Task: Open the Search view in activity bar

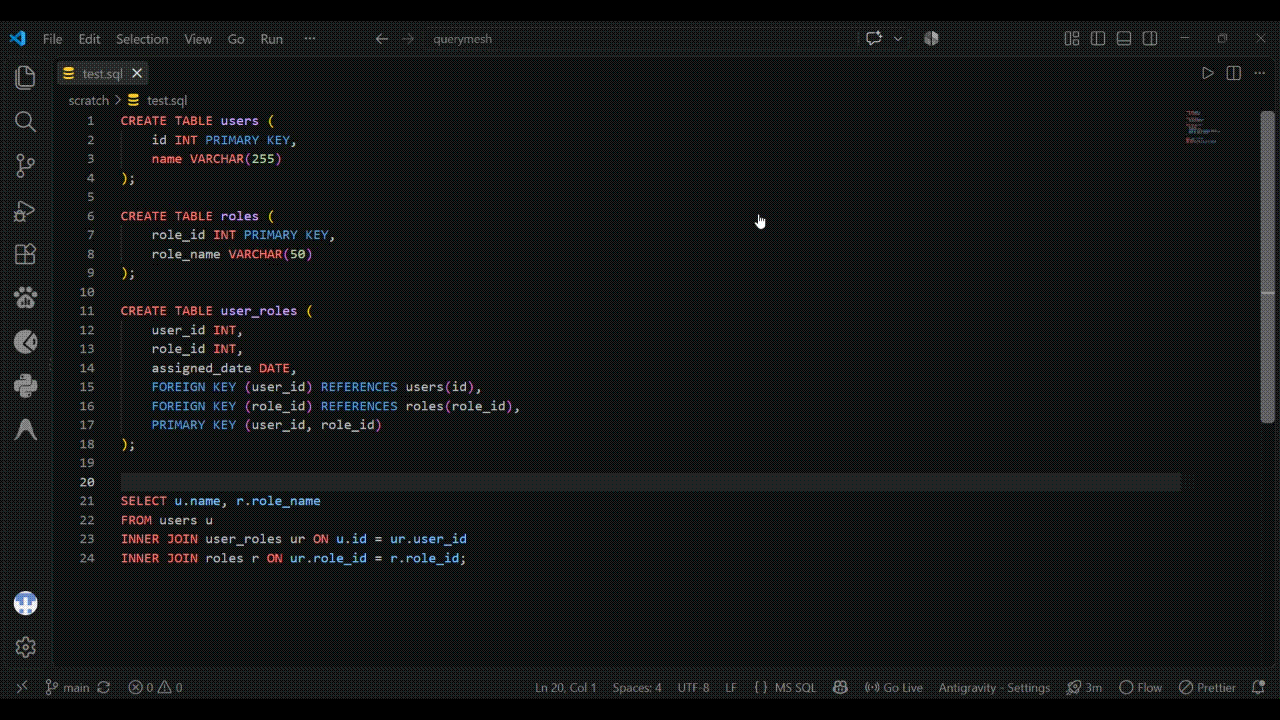Action: tap(26, 122)
